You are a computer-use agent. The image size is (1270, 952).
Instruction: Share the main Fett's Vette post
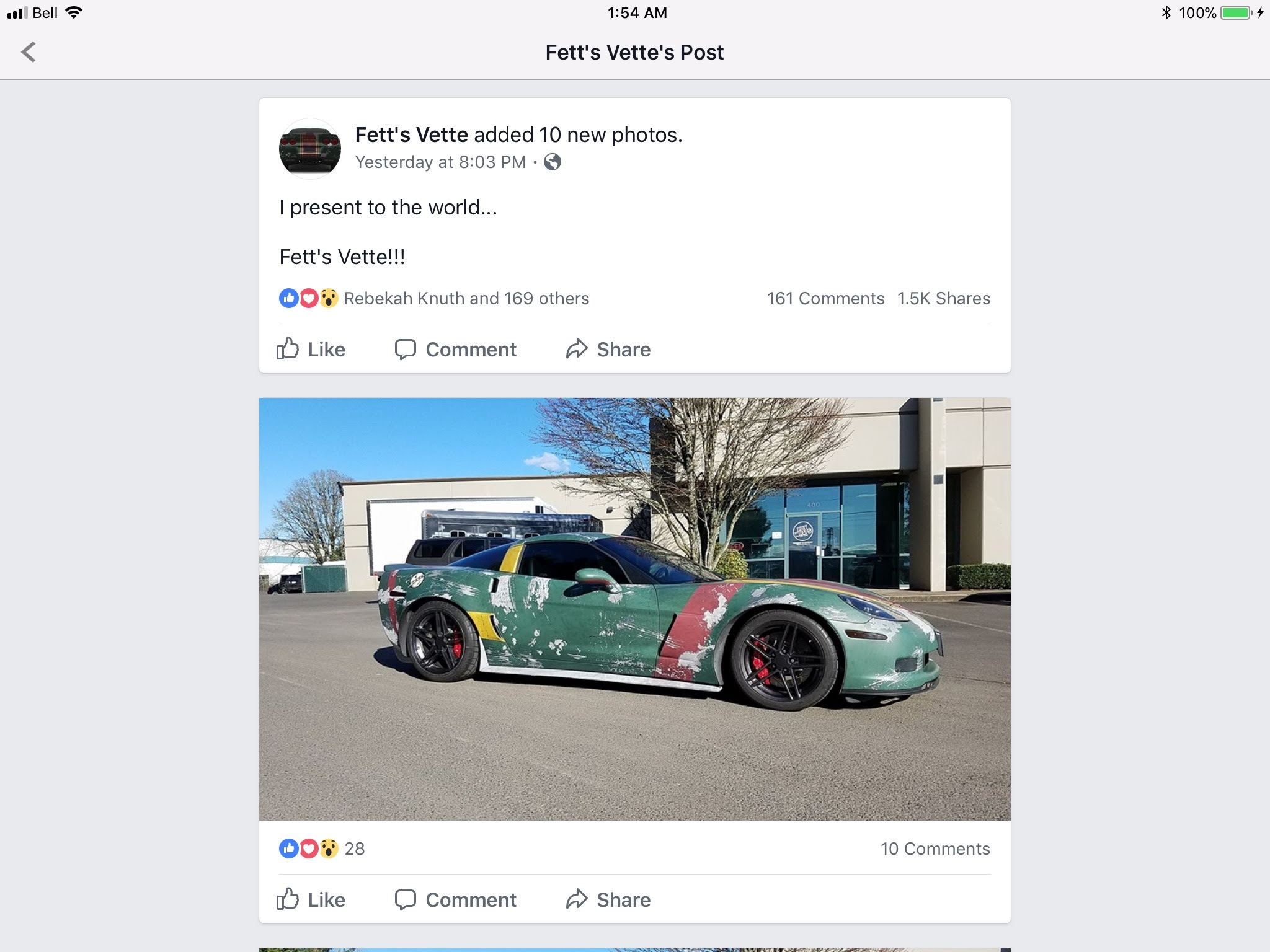pyautogui.click(x=608, y=349)
